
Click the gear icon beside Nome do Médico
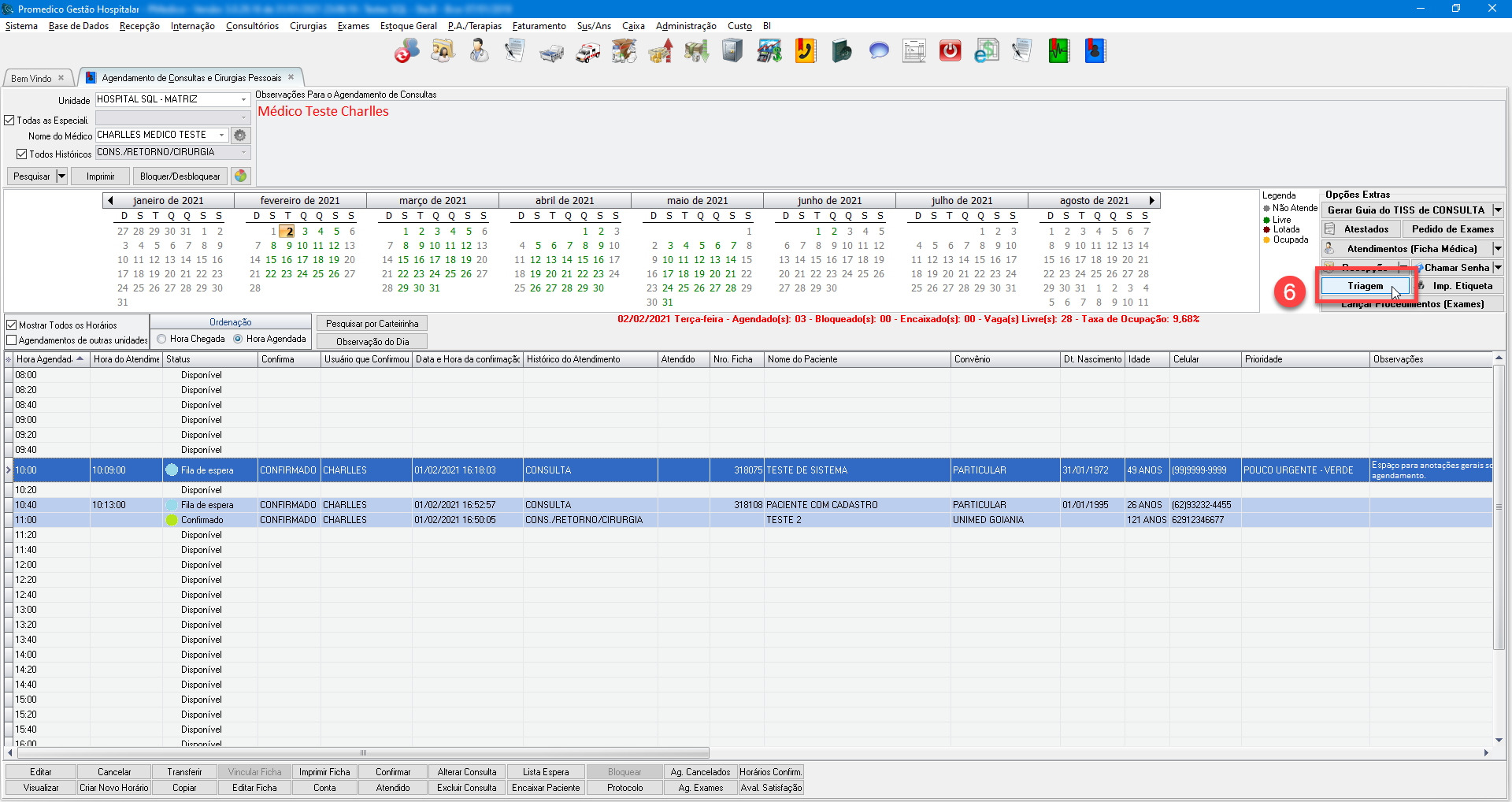(x=240, y=136)
